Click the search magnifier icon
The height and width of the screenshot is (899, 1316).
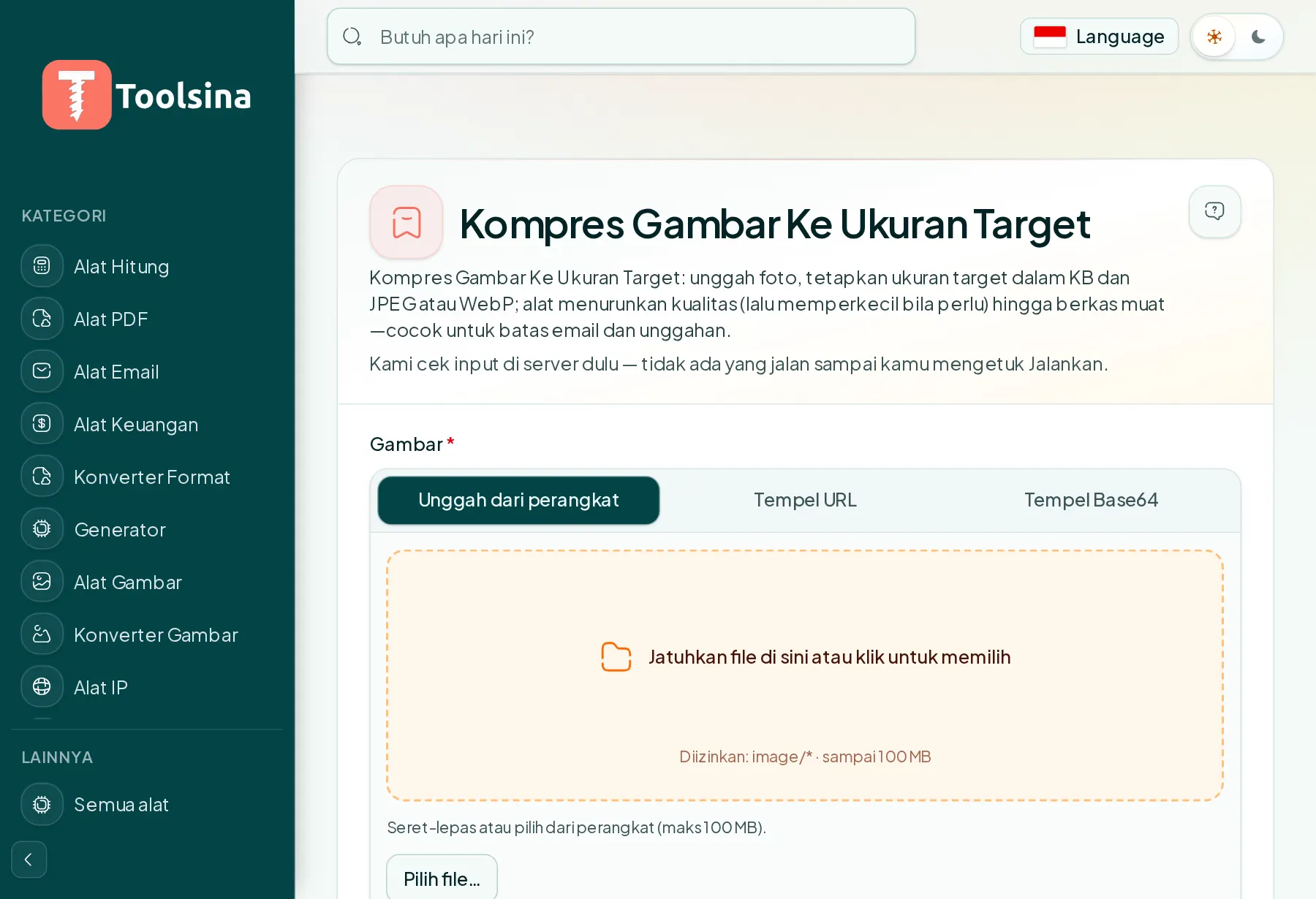(x=352, y=37)
